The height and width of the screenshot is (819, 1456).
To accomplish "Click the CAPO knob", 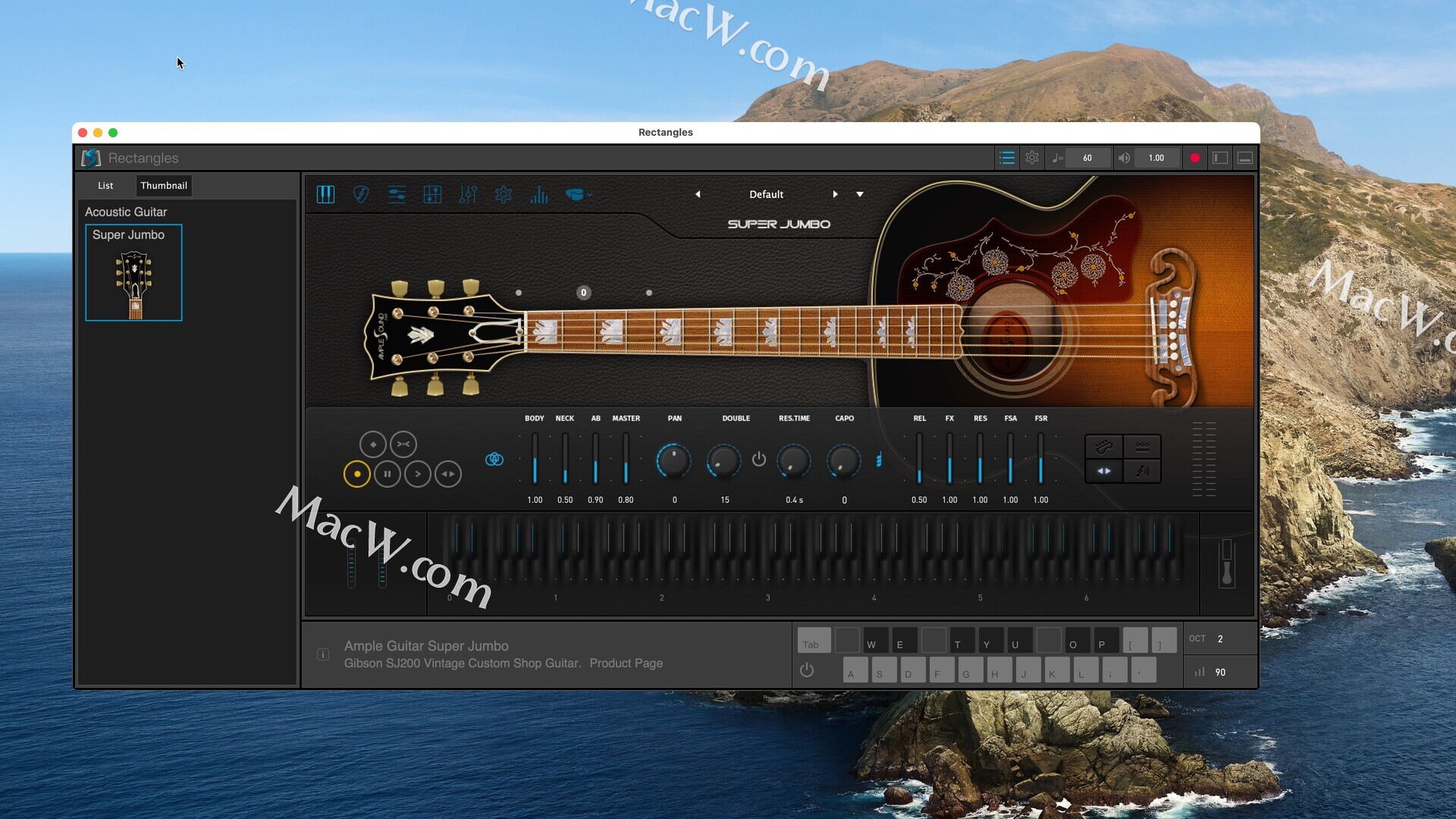I will pos(843,460).
